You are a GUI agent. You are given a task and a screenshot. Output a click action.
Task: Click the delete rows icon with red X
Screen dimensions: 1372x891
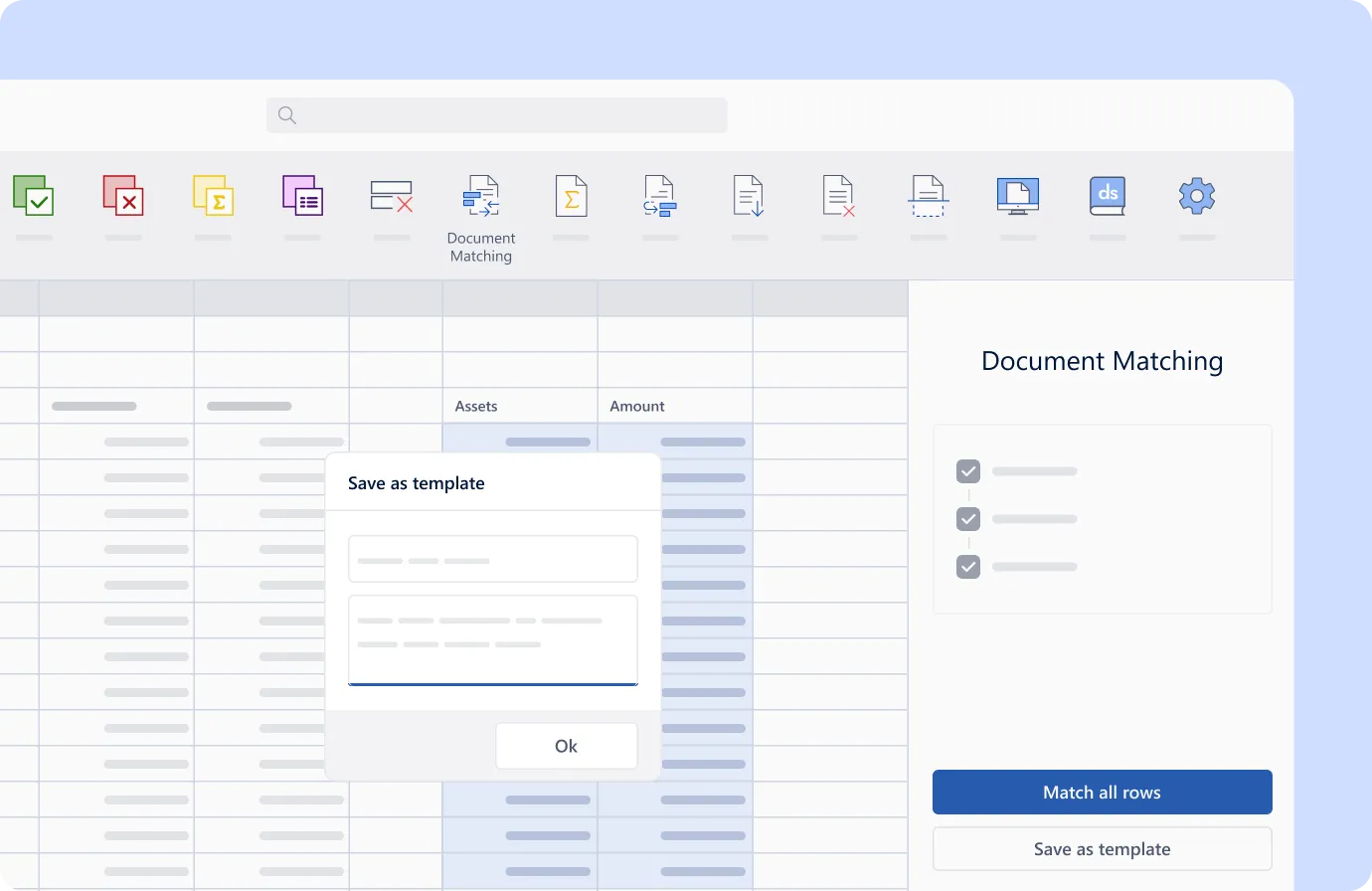391,196
